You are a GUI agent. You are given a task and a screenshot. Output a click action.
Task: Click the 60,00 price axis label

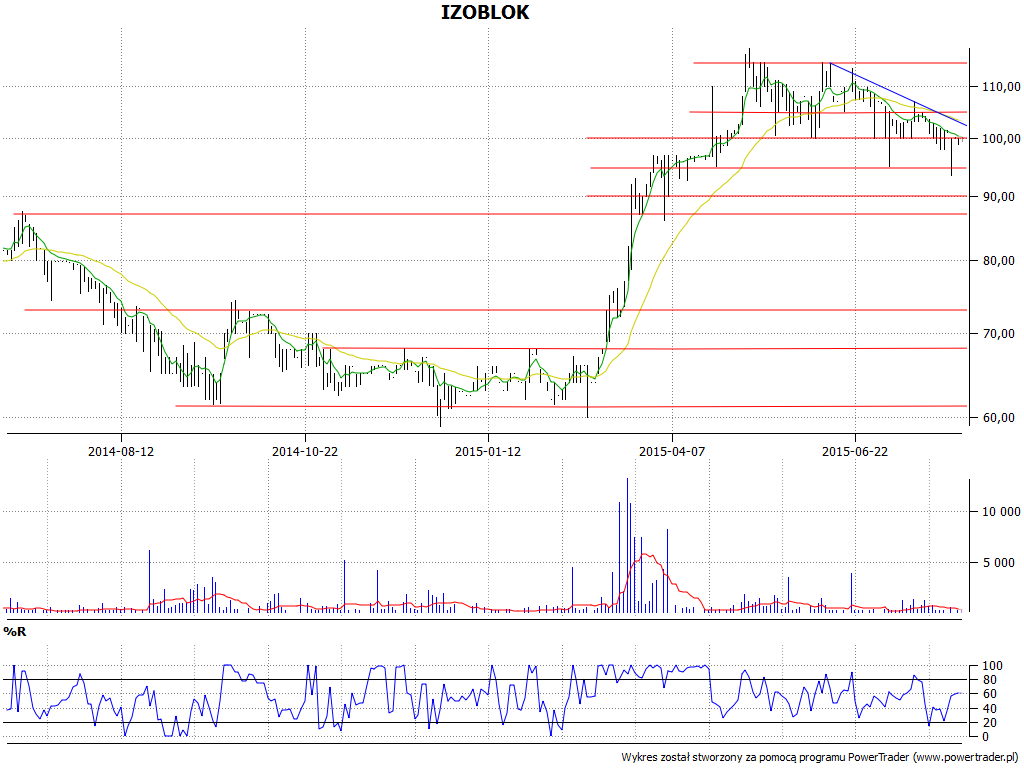point(1001,417)
